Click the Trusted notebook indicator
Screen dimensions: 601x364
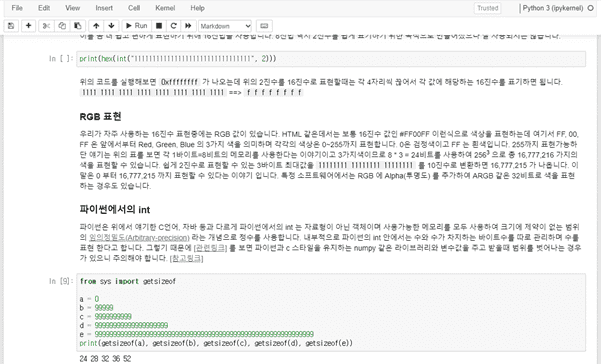tap(488, 8)
